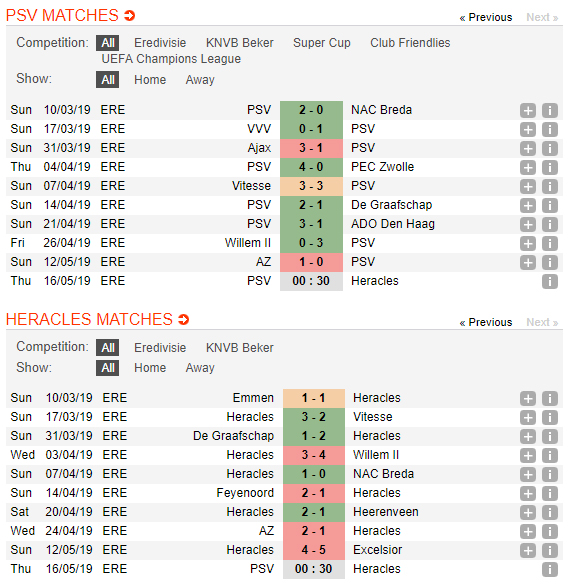Expand plus icon for Willem II vs PSV

pos(528,243)
